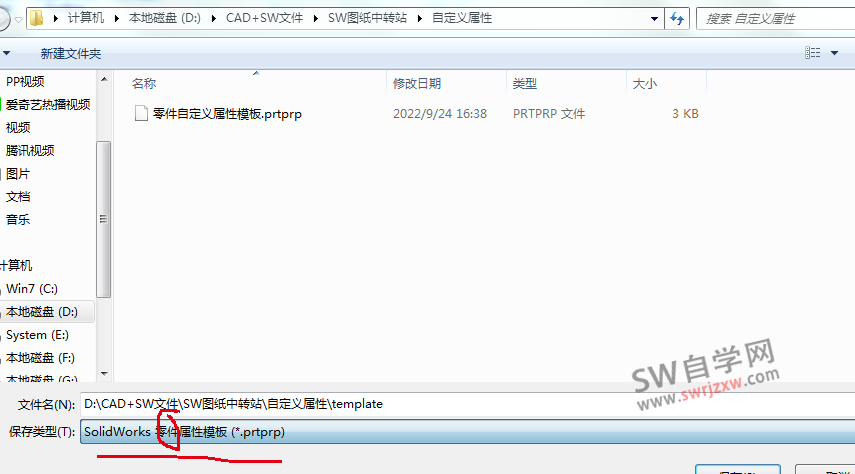Click the date 2022/9/24 16:38
Viewport: 855px width, 474px height.
pyautogui.click(x=440, y=113)
